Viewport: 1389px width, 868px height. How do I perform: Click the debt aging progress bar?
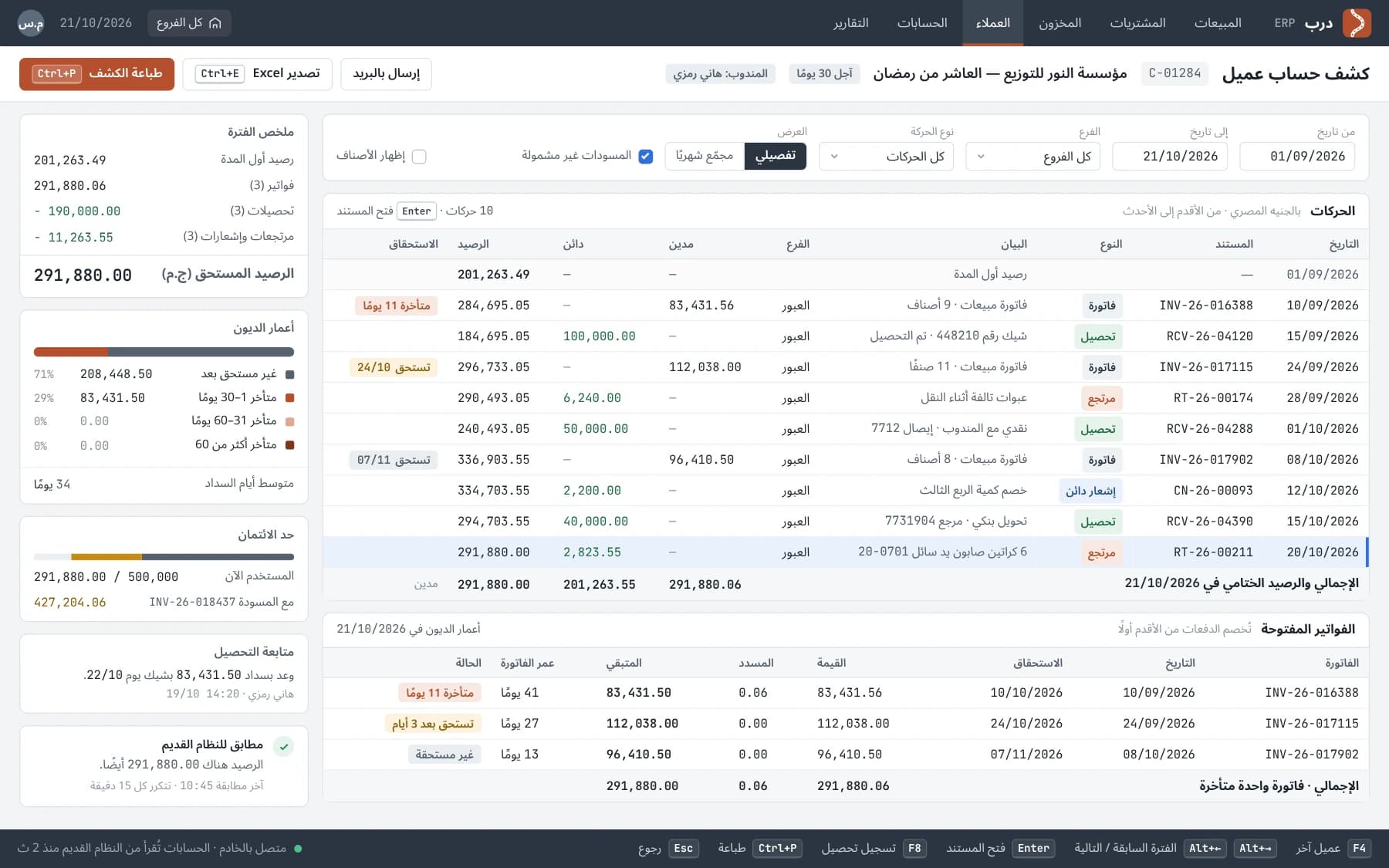pos(164,352)
